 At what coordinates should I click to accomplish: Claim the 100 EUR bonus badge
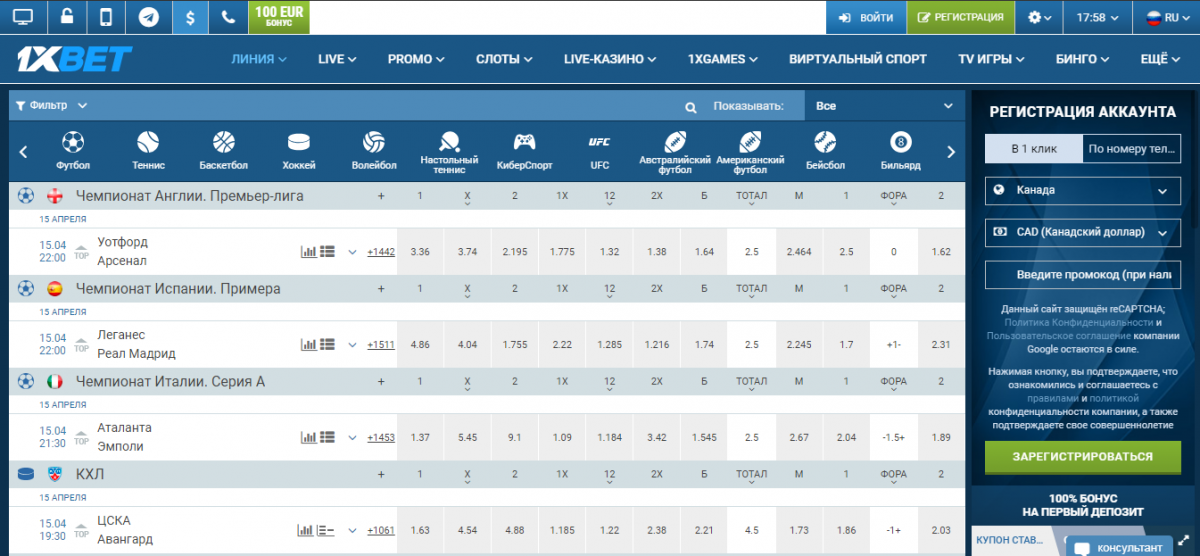click(x=280, y=17)
